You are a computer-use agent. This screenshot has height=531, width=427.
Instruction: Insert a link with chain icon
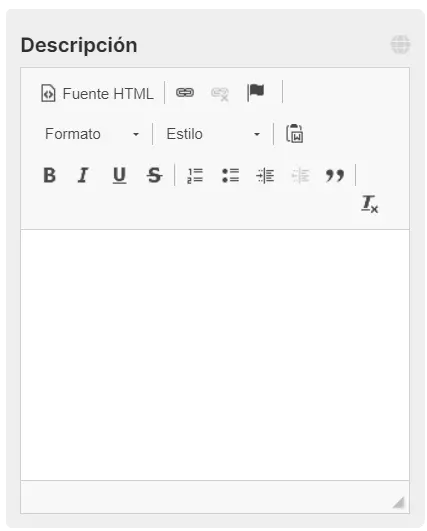coord(185,92)
